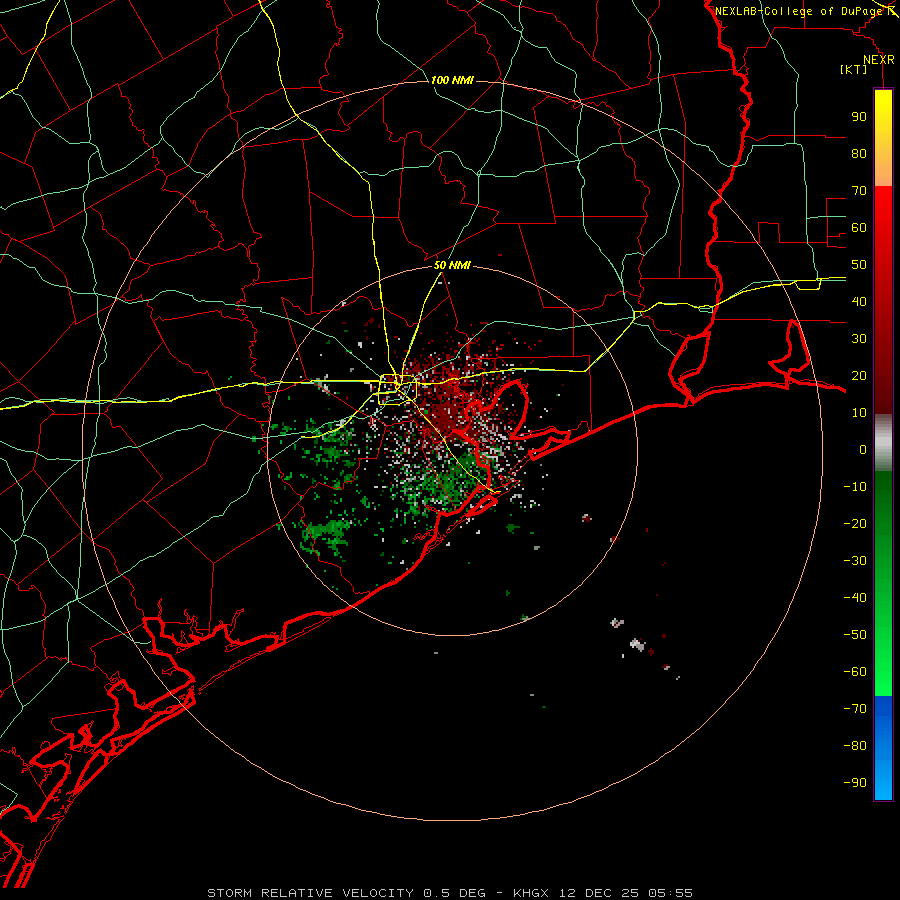Click the 40 value on the color scale

(x=859, y=302)
